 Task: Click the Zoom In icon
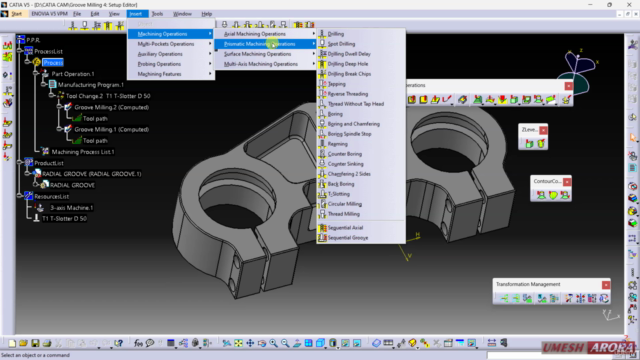tap(273, 343)
